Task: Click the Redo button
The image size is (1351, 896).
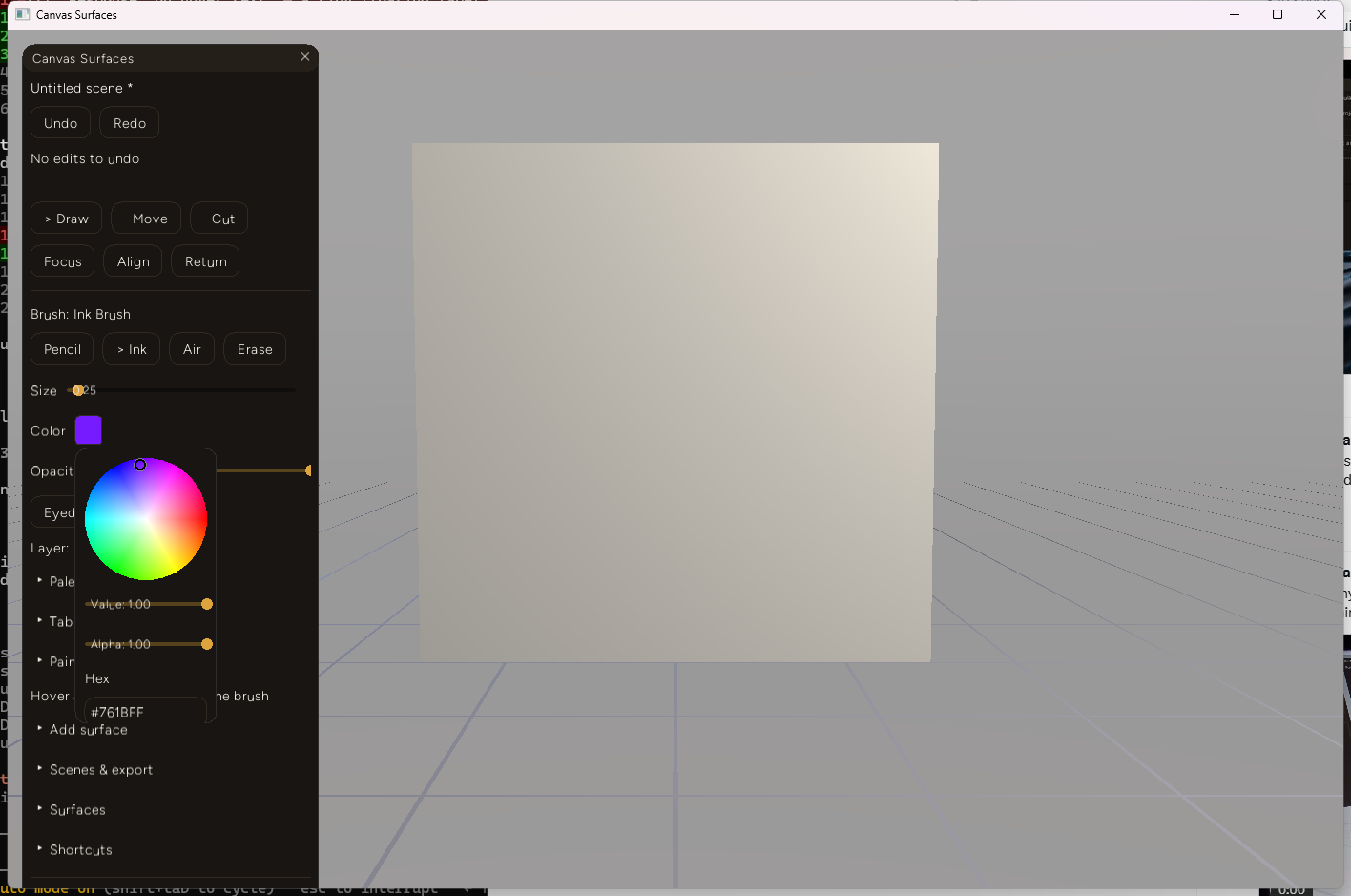Action: click(130, 123)
